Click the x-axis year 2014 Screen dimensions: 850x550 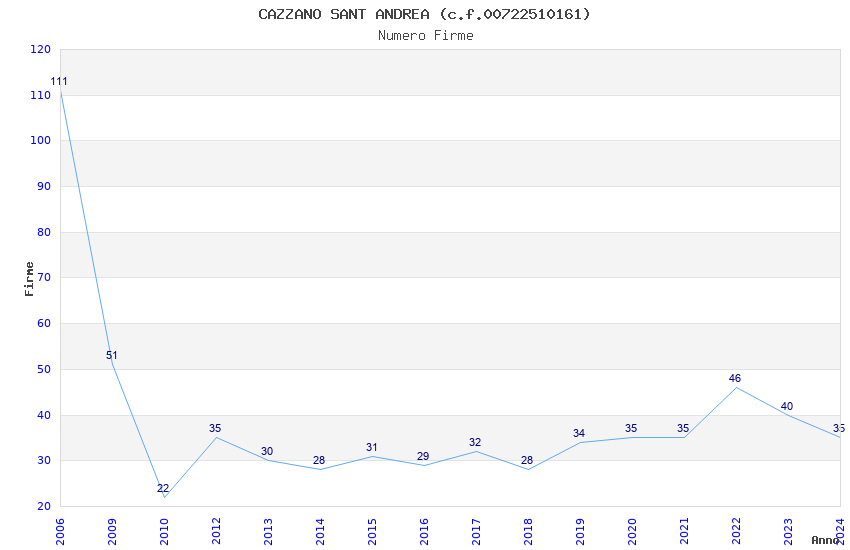pyautogui.click(x=320, y=531)
